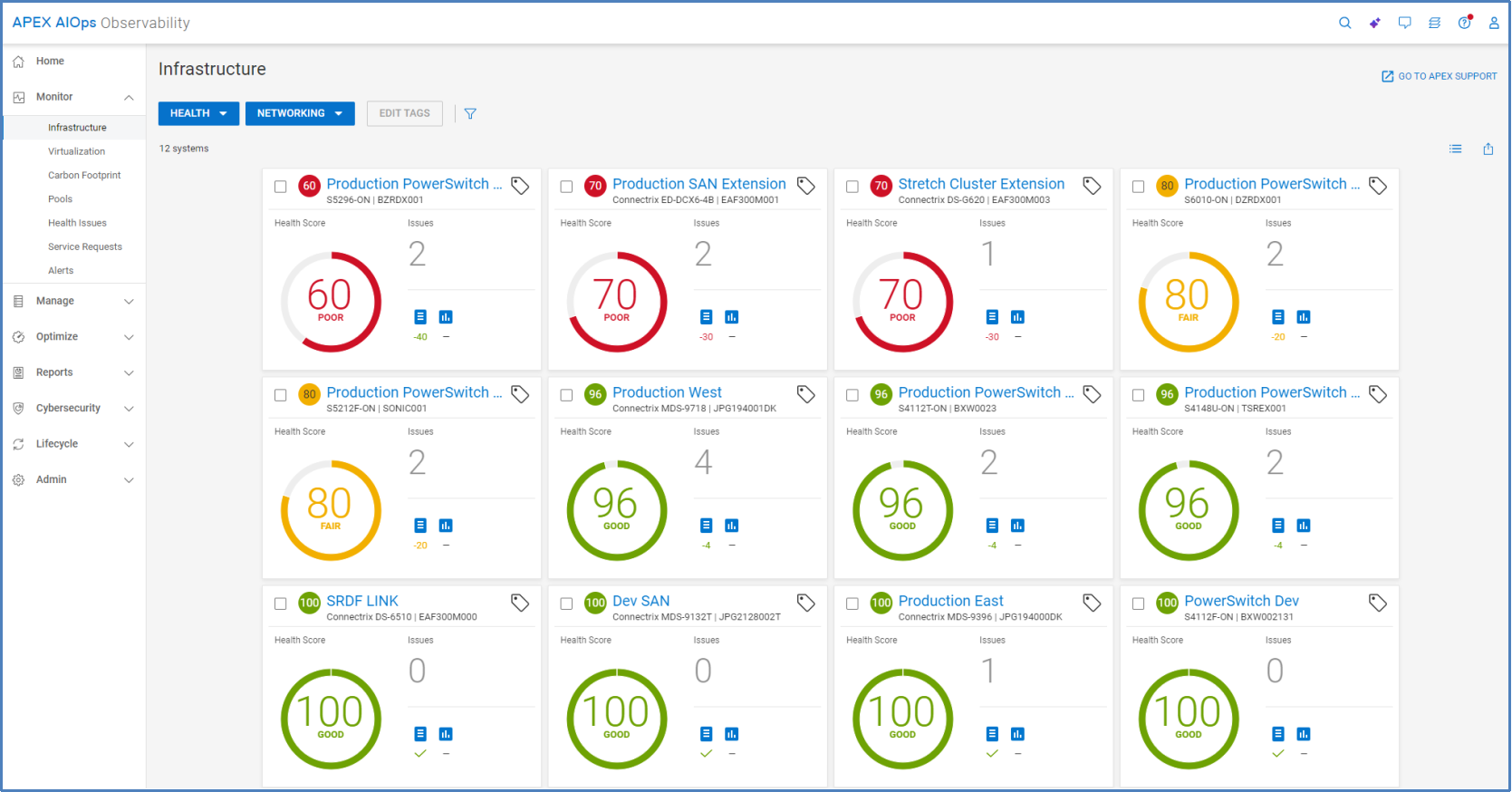Check the S4112T-ON PowerSwitch card checkbox
Image resolution: width=1512 pixels, height=792 pixels.
[852, 395]
